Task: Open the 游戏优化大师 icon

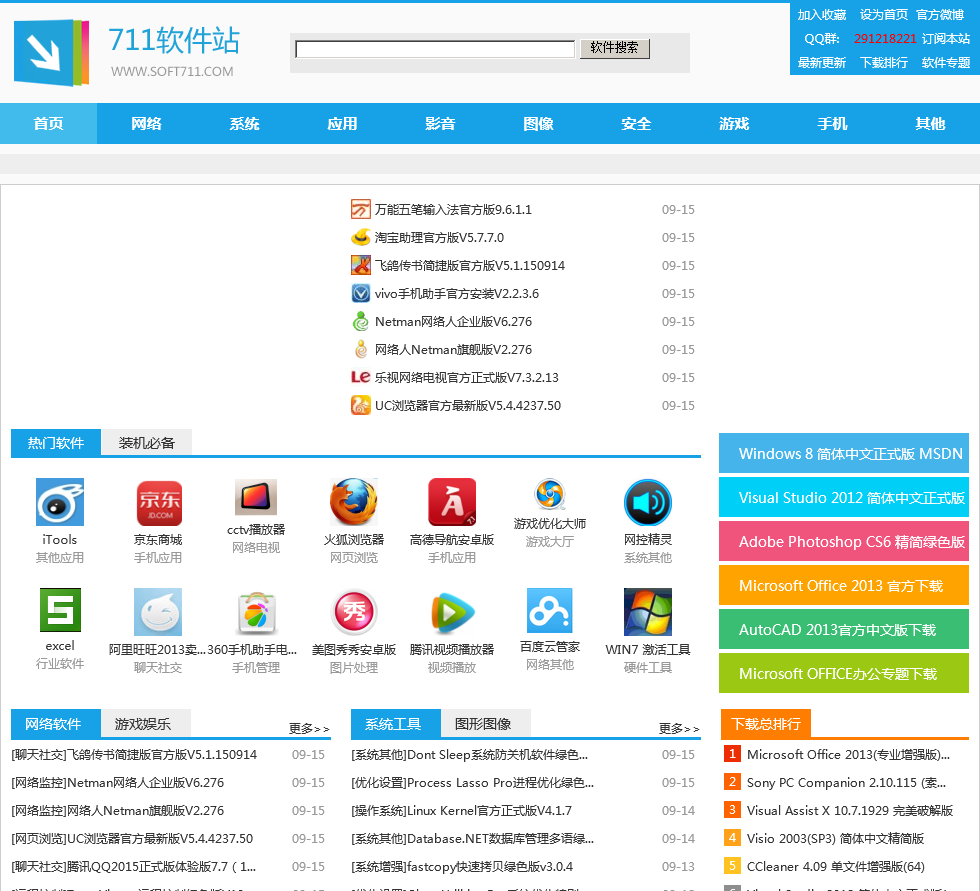Action: [x=550, y=494]
